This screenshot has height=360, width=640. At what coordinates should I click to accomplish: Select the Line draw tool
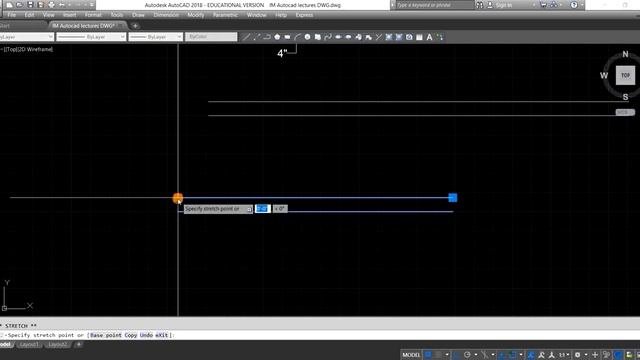(246, 37)
